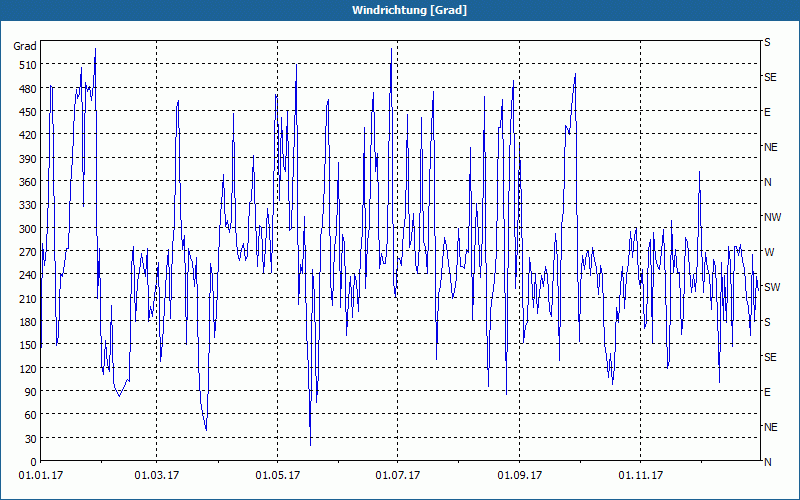Screen dimensions: 800x500
Task: Click the 120 y-axis value
Action: (x=28, y=368)
